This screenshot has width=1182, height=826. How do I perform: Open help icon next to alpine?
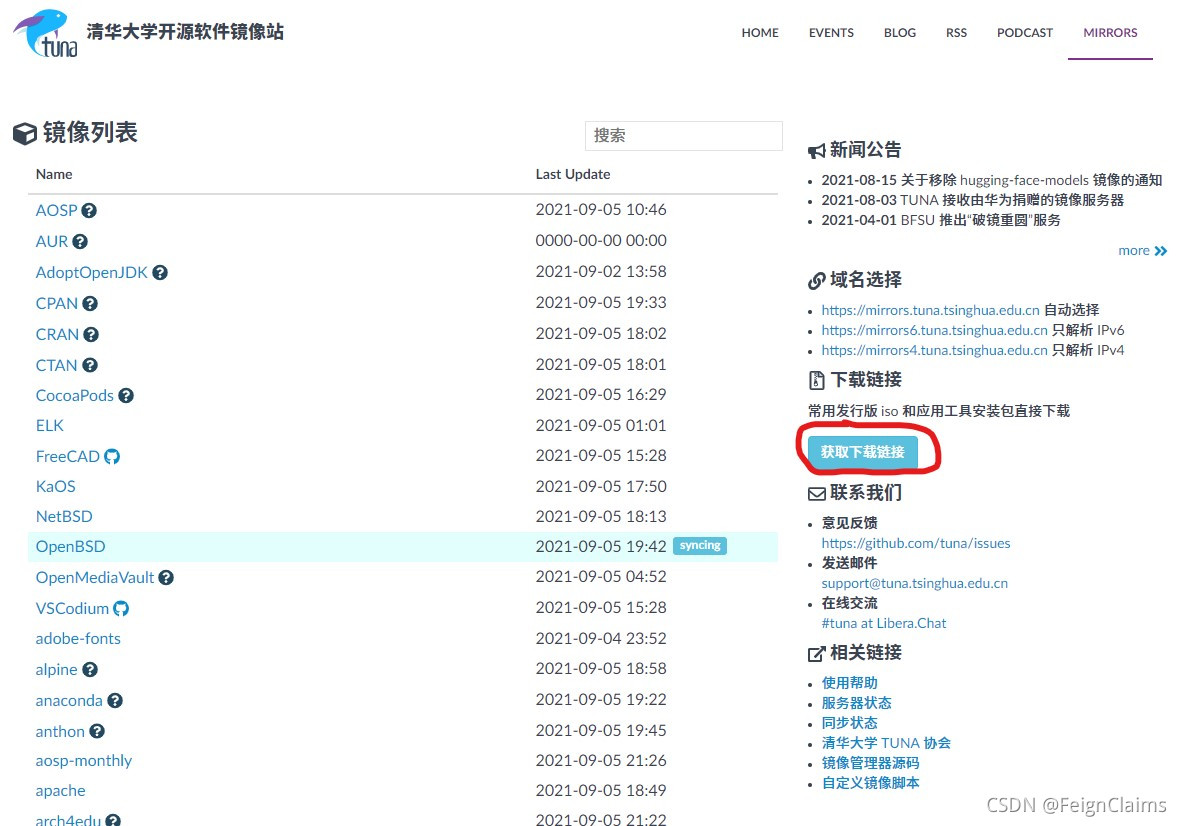[x=90, y=670]
